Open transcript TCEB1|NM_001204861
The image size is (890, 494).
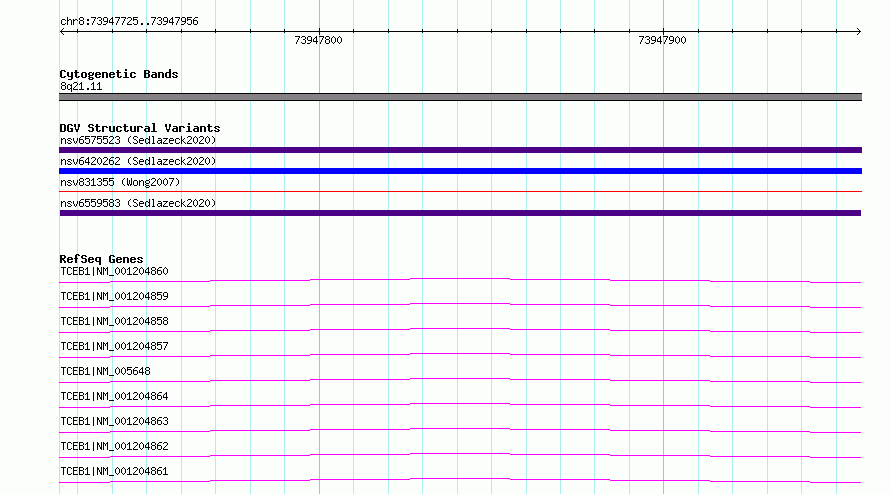click(x=114, y=471)
